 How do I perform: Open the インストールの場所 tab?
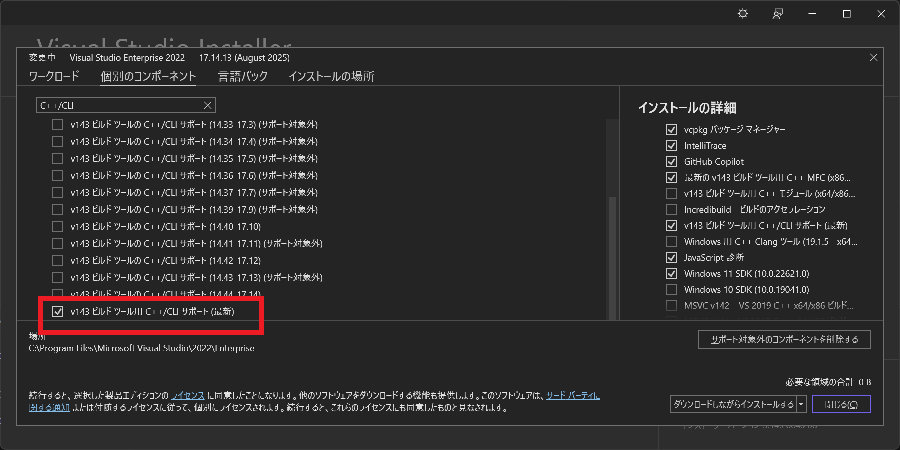[331, 76]
